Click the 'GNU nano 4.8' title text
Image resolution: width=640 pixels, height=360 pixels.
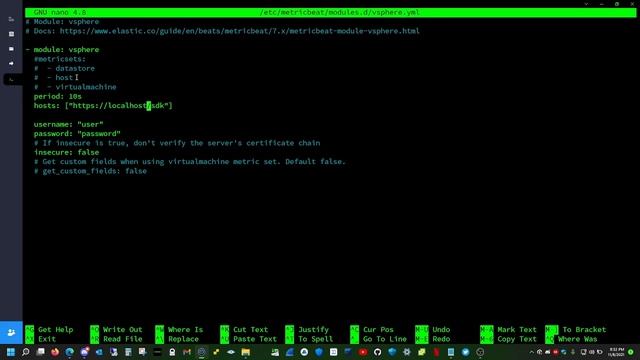[x=60, y=12]
